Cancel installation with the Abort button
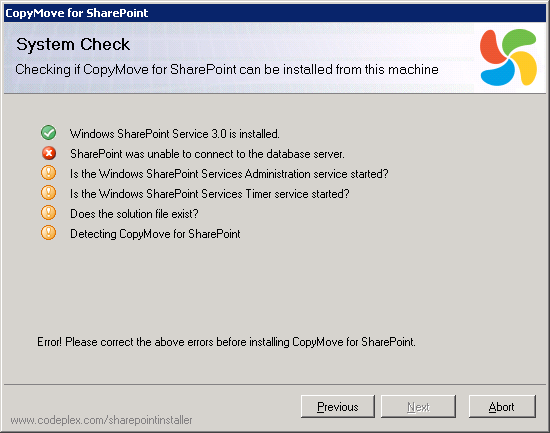 pyautogui.click(x=502, y=406)
